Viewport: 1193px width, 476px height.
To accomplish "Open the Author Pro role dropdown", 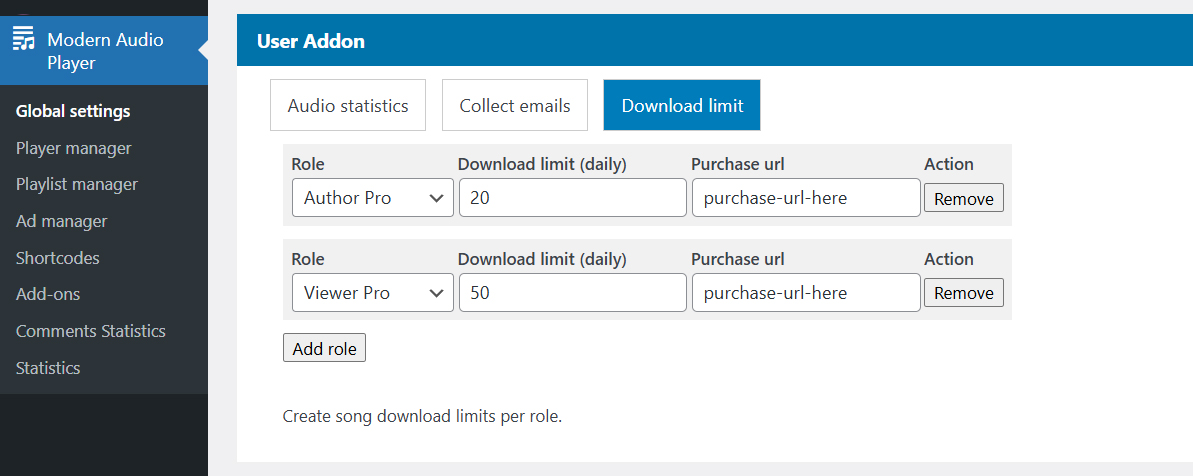I will click(x=372, y=198).
